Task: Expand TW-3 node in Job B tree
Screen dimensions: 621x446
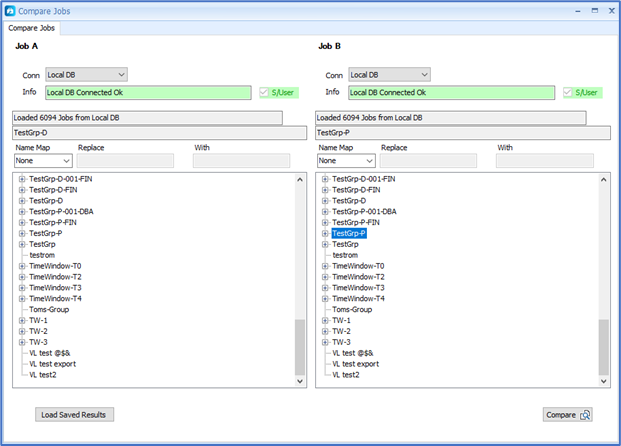Action: click(x=325, y=342)
